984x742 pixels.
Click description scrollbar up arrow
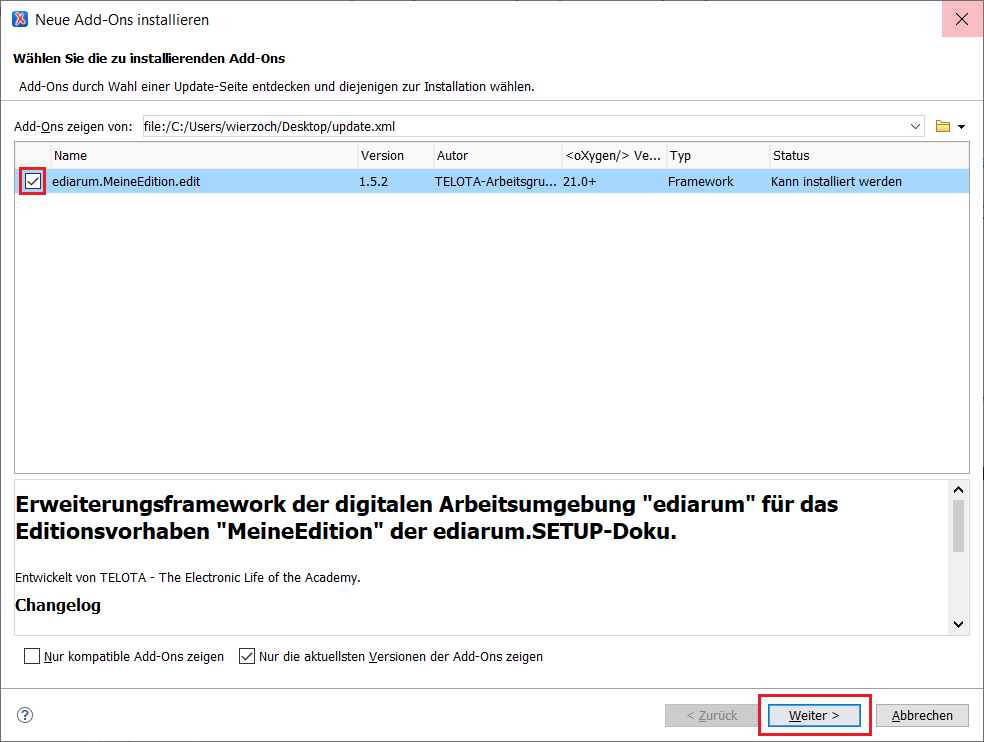(x=958, y=490)
